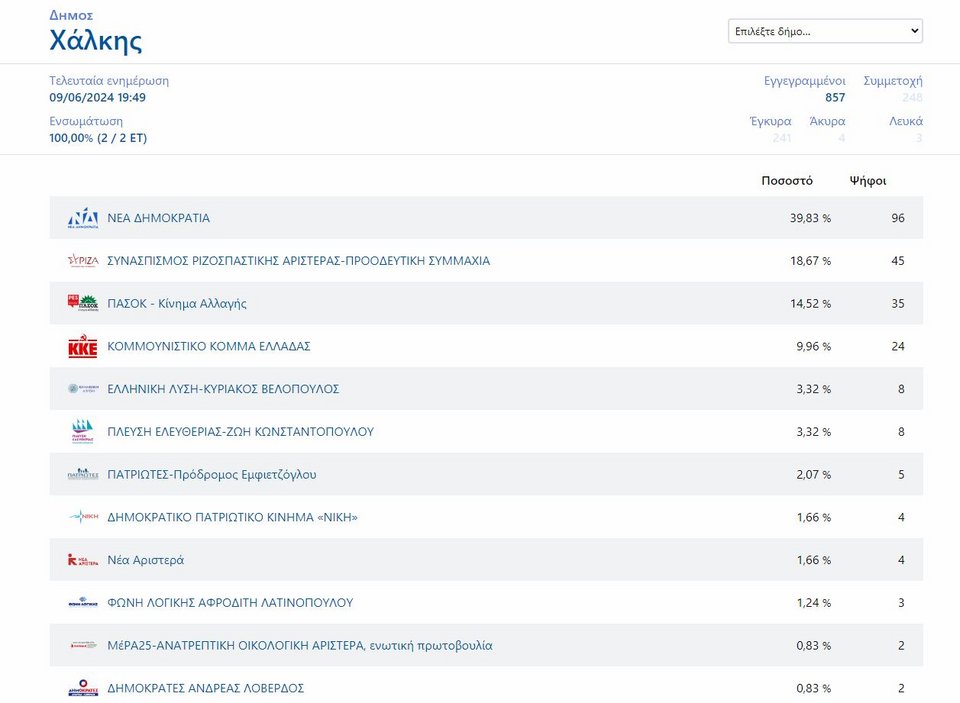
Task: Click the 'Συμμετοχή' label
Action: point(893,81)
